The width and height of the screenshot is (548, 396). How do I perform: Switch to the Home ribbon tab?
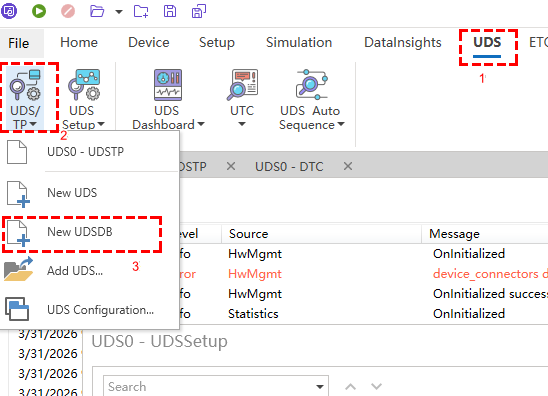pos(79,43)
